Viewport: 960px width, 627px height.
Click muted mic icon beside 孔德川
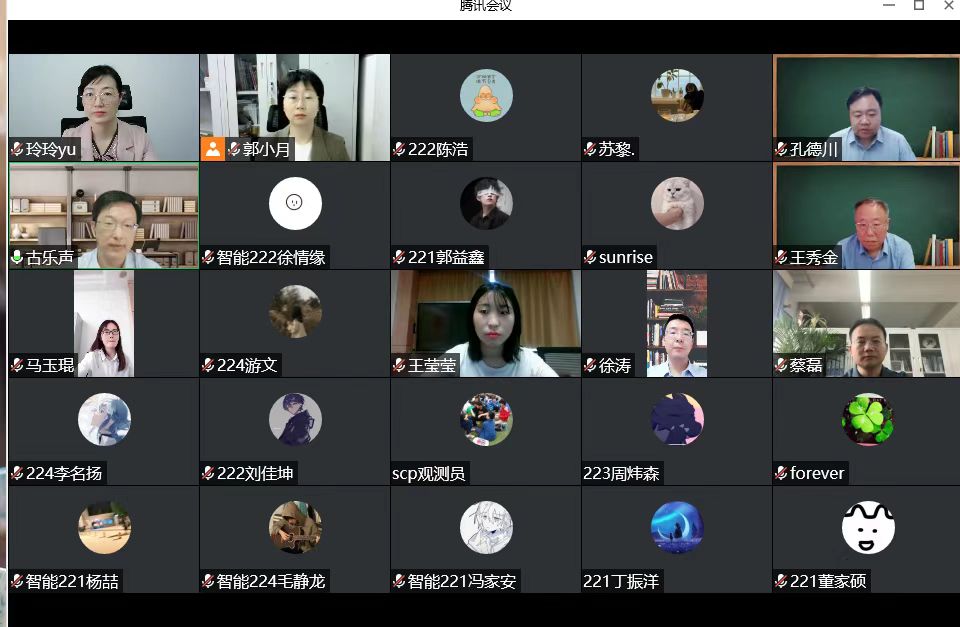[781, 149]
